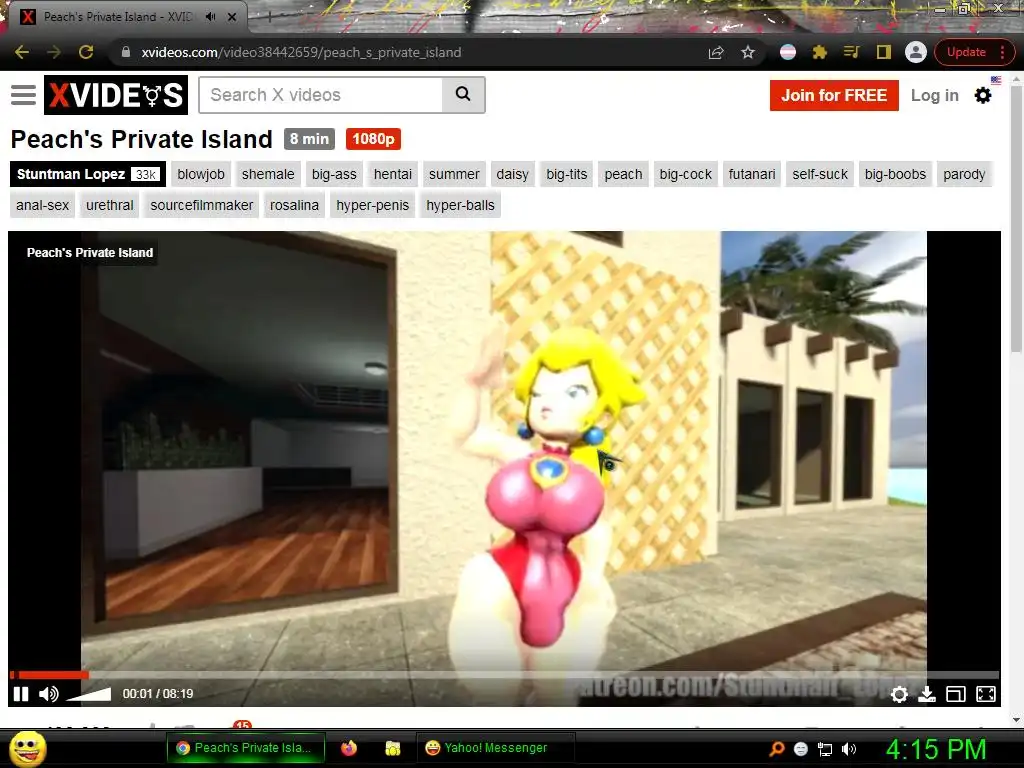Adjust the player volume slider
The width and height of the screenshot is (1024, 768).
click(88, 694)
